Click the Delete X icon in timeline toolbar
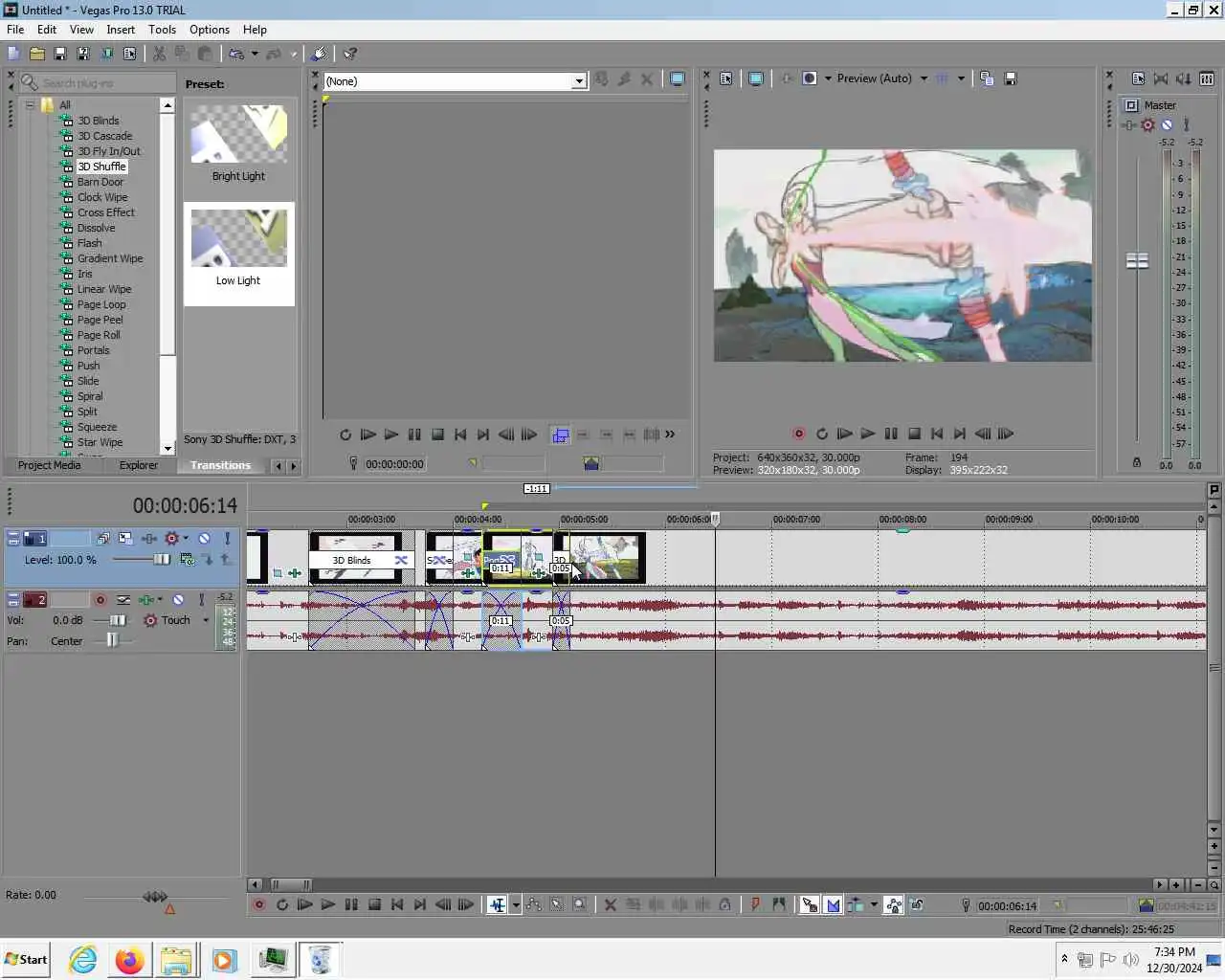1225x980 pixels. point(610,904)
